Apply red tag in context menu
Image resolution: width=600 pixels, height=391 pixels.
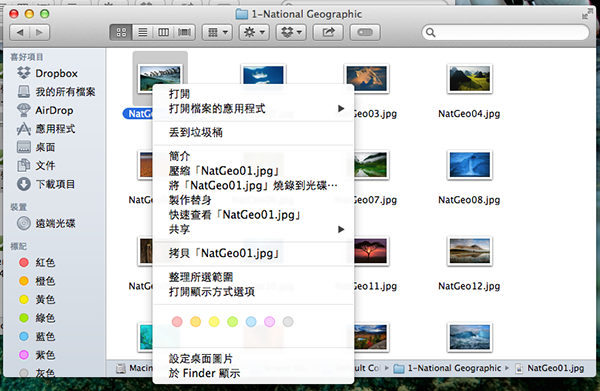177,322
